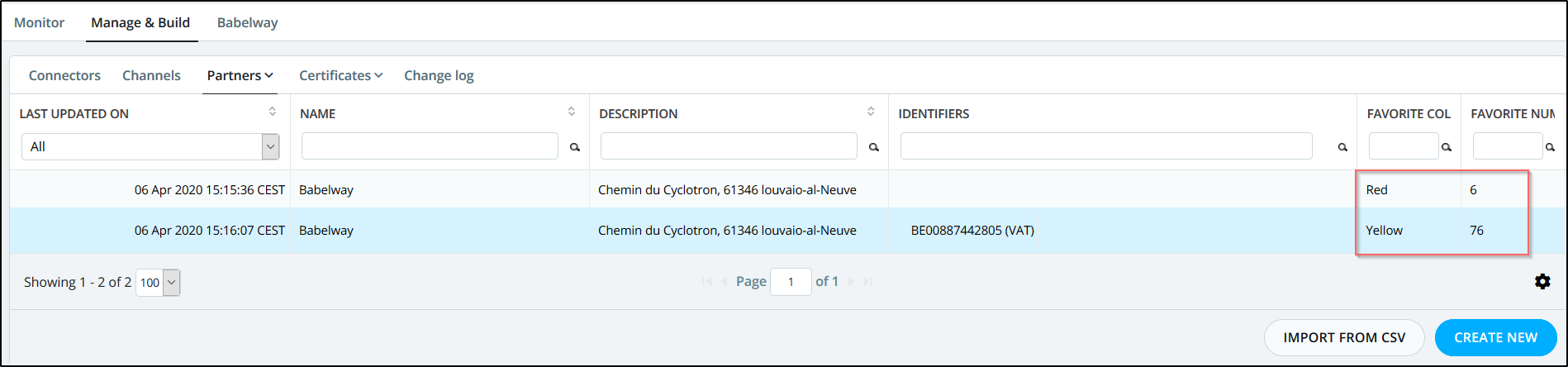Change rows per page dropdown showing 100
The width and height of the screenshot is (1568, 367).
pos(158,283)
